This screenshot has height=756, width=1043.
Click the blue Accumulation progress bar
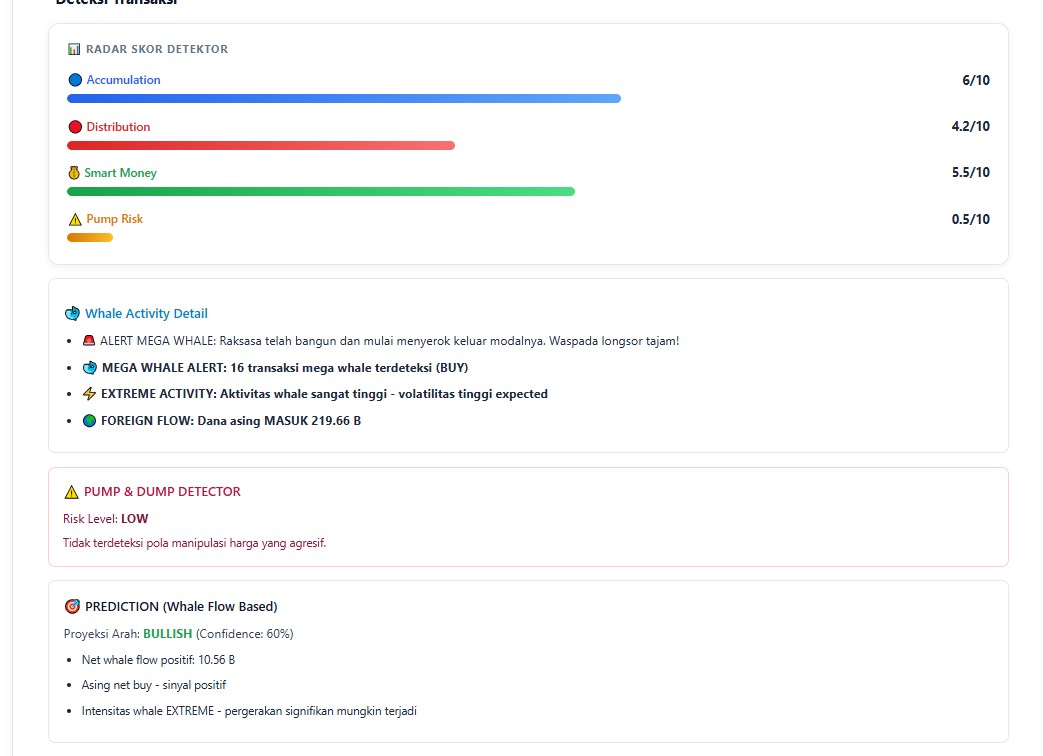(x=344, y=98)
